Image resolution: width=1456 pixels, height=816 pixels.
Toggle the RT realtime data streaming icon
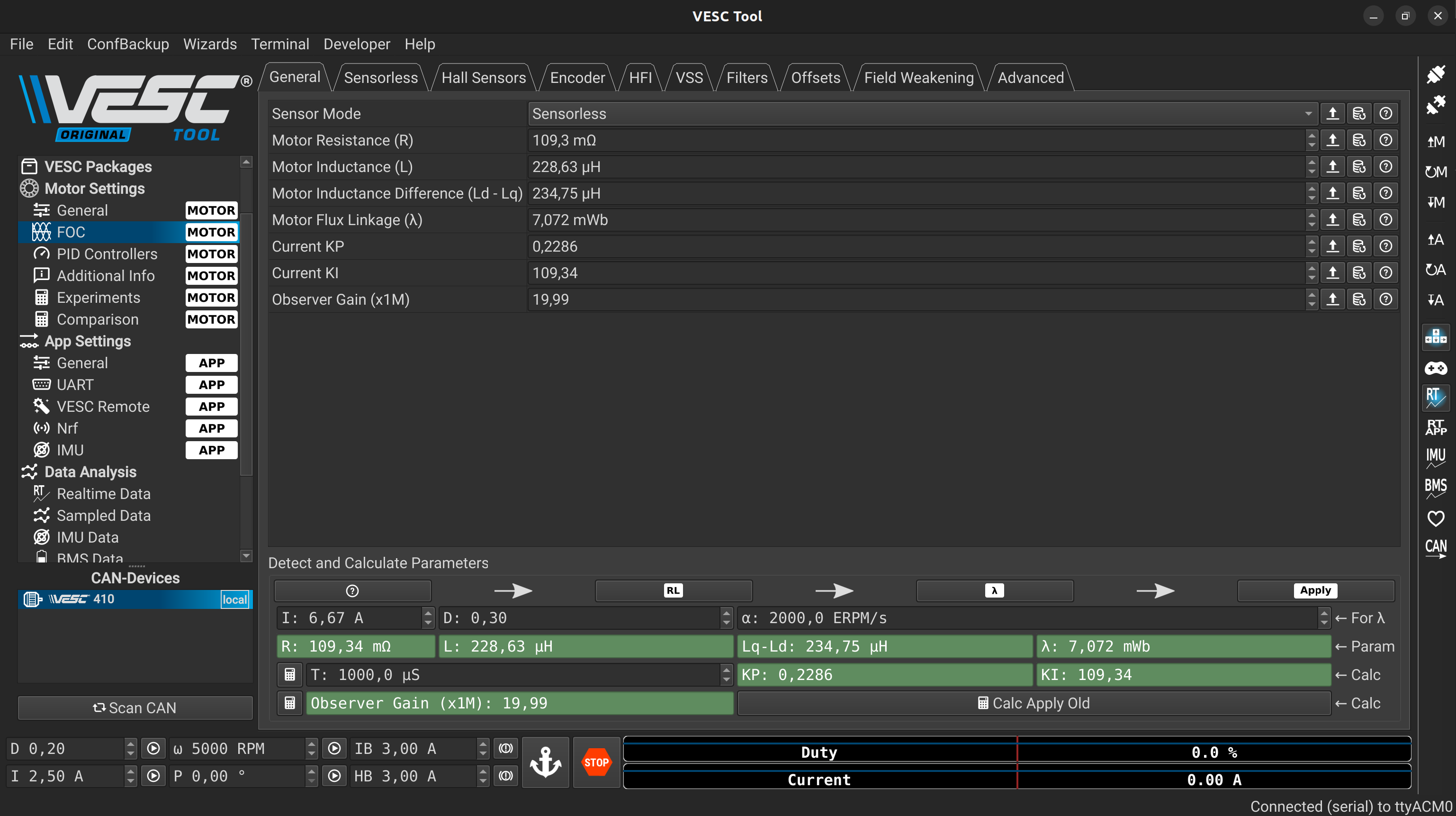point(1435,398)
